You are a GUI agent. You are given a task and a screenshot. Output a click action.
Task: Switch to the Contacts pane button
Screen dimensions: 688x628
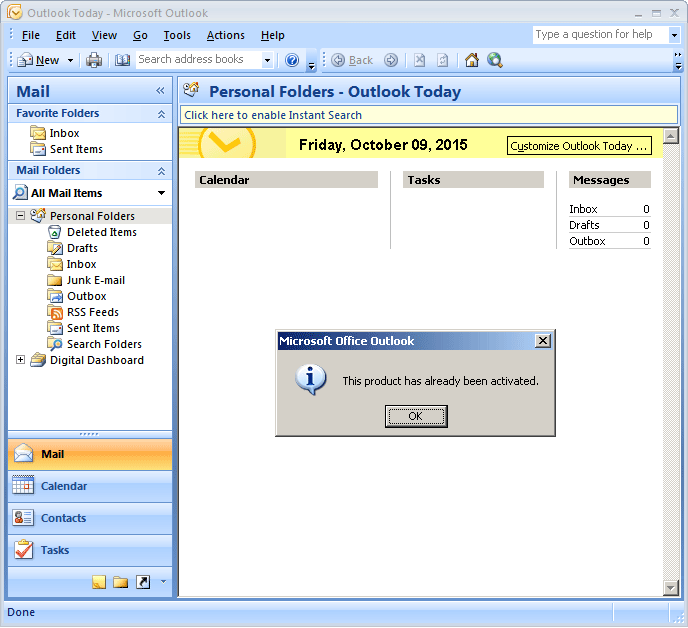(x=90, y=518)
